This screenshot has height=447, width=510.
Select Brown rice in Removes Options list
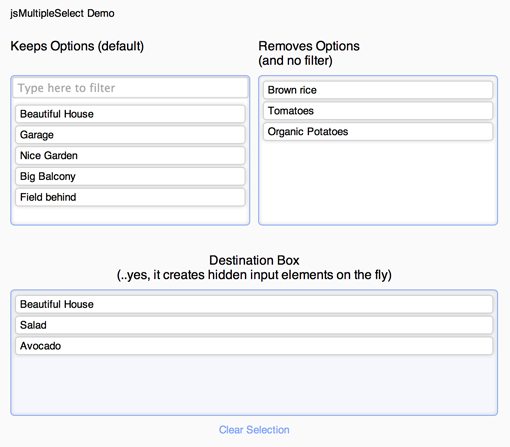pyautogui.click(x=378, y=90)
